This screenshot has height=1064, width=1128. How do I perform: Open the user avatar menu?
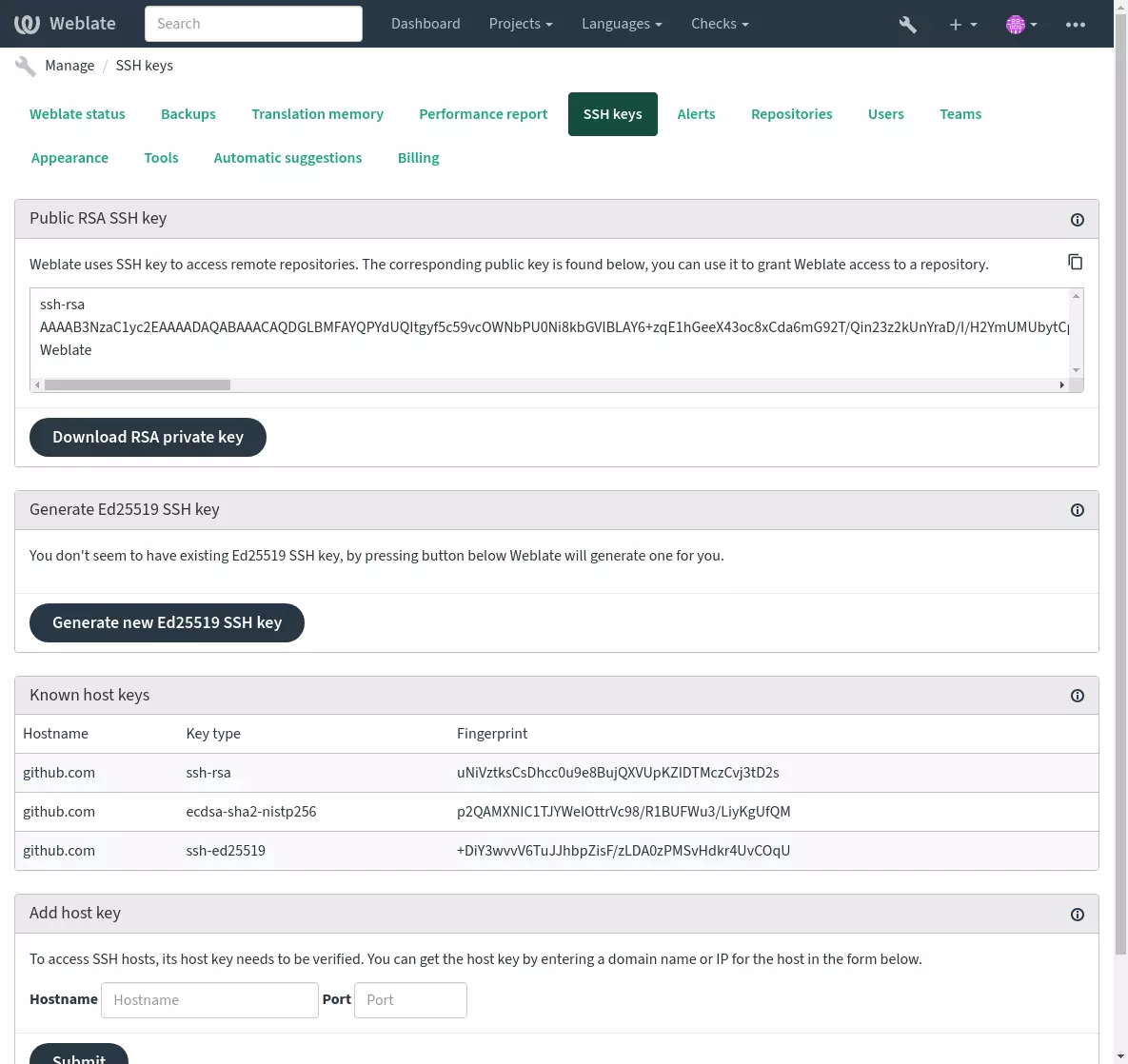point(1020,25)
